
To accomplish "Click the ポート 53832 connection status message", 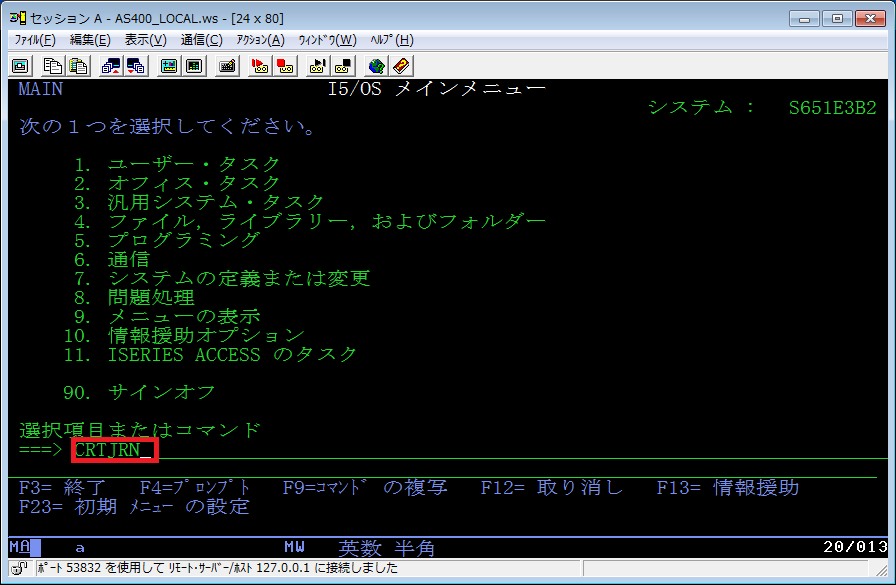I will 217,568.
